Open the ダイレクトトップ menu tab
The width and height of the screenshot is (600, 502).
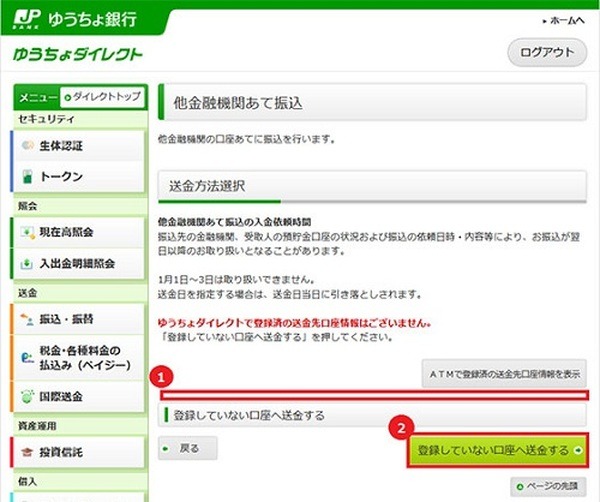coord(103,97)
